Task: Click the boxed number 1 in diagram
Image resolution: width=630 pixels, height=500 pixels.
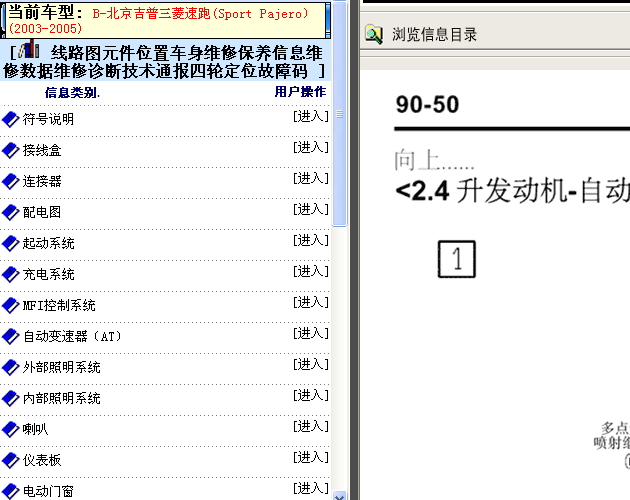Action: [x=457, y=259]
